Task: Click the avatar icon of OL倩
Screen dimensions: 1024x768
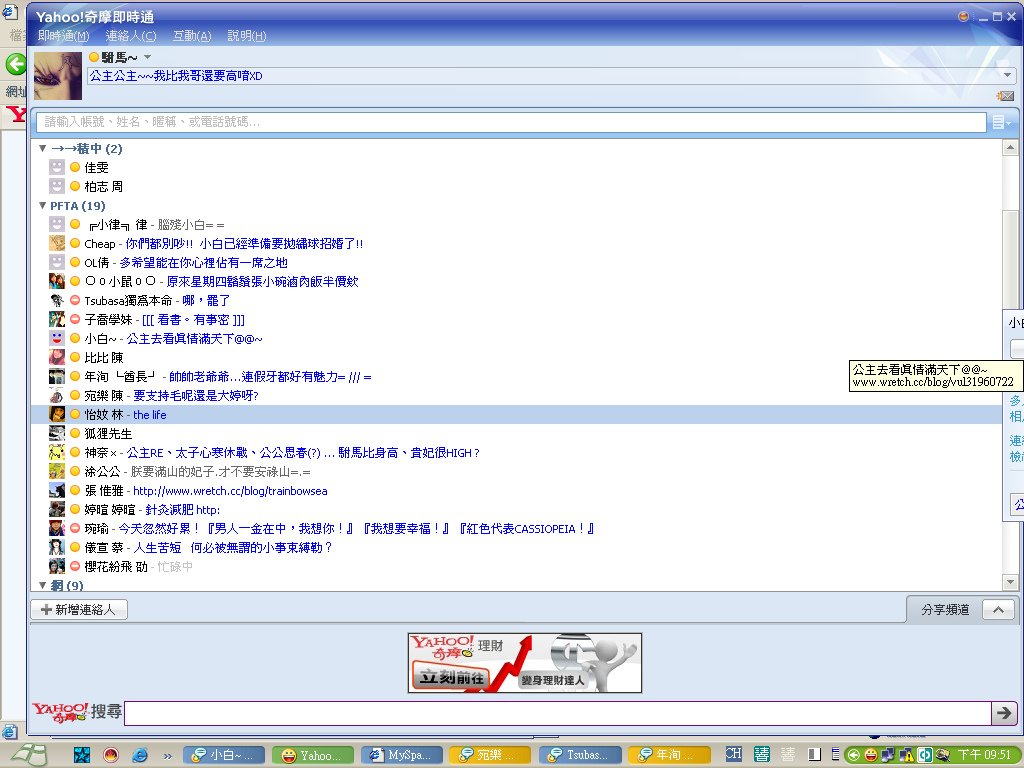Action: (x=57, y=263)
